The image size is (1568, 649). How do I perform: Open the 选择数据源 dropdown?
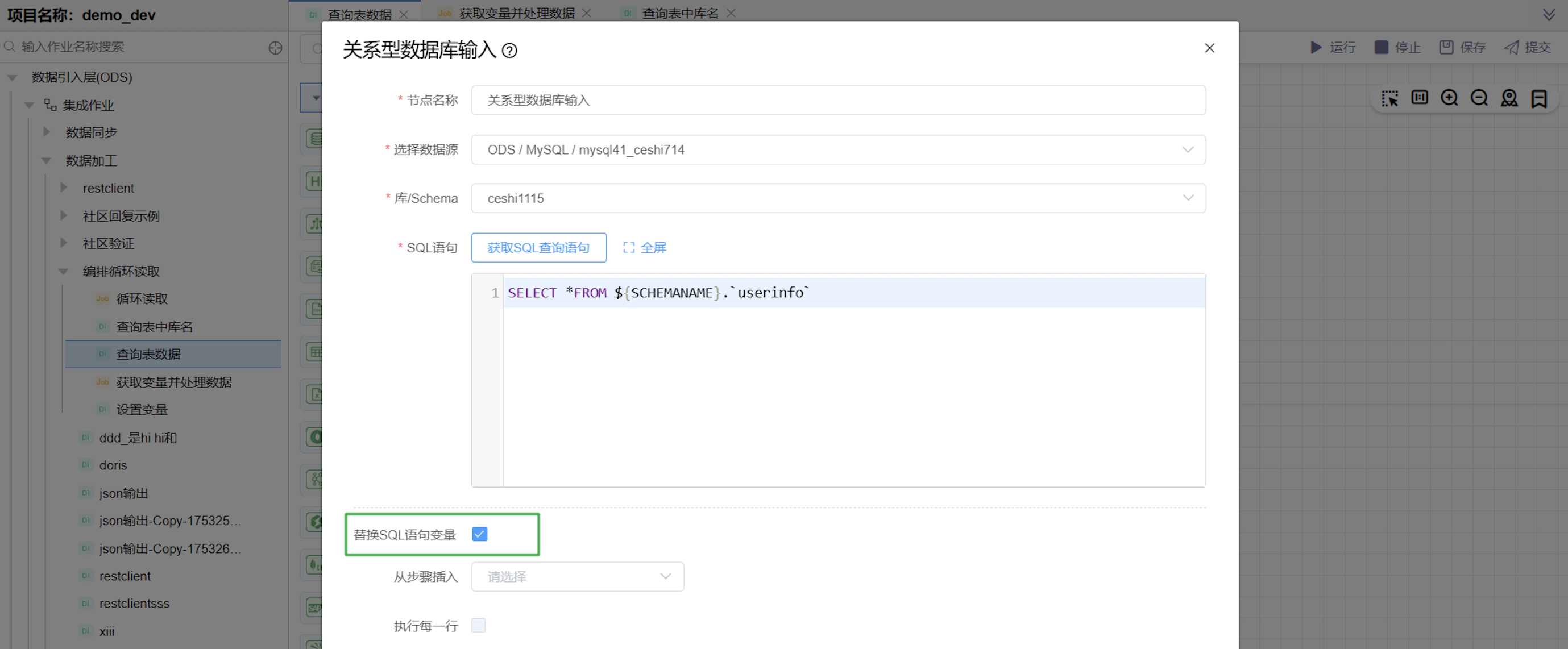click(837, 149)
